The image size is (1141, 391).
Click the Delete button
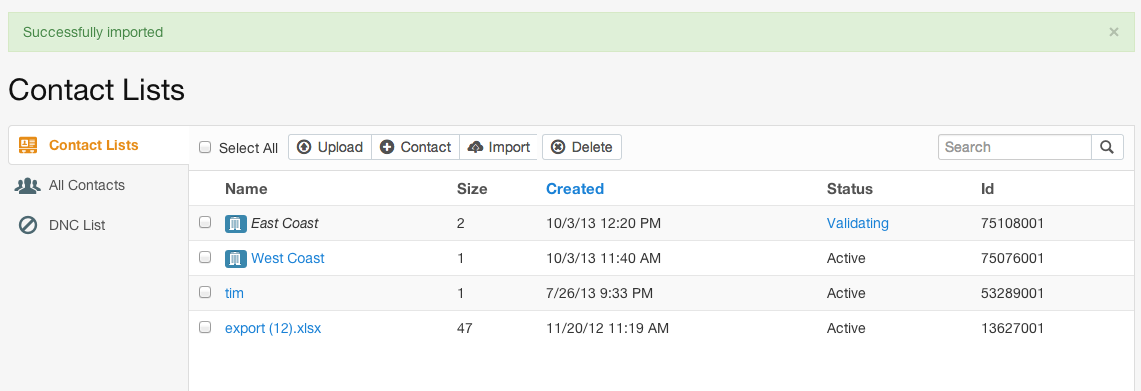[581, 147]
